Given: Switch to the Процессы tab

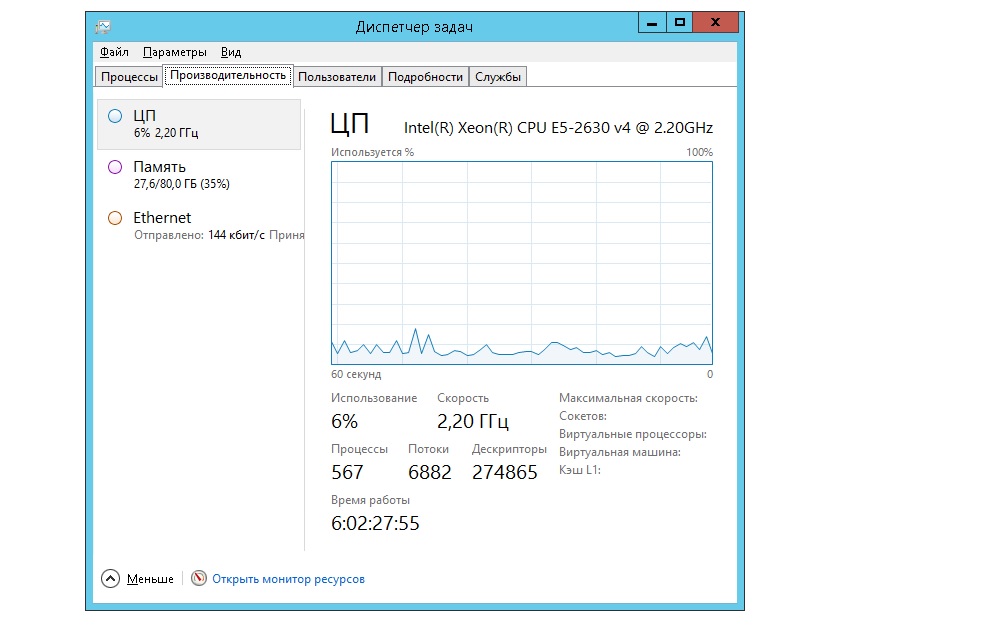Looking at the screenshot, I should click(129, 76).
